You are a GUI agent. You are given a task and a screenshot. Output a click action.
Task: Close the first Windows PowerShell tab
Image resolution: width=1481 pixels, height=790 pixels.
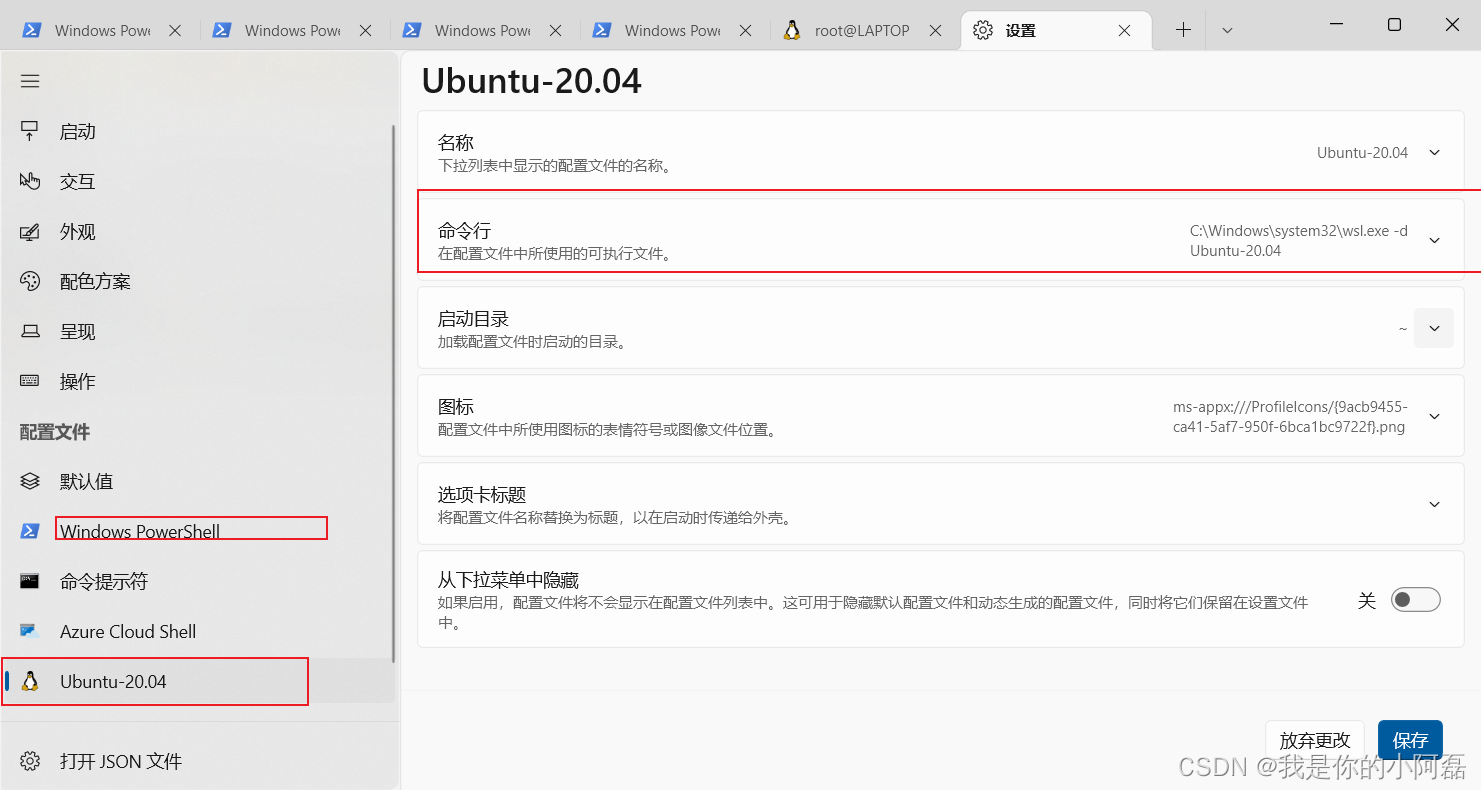[x=175, y=31]
